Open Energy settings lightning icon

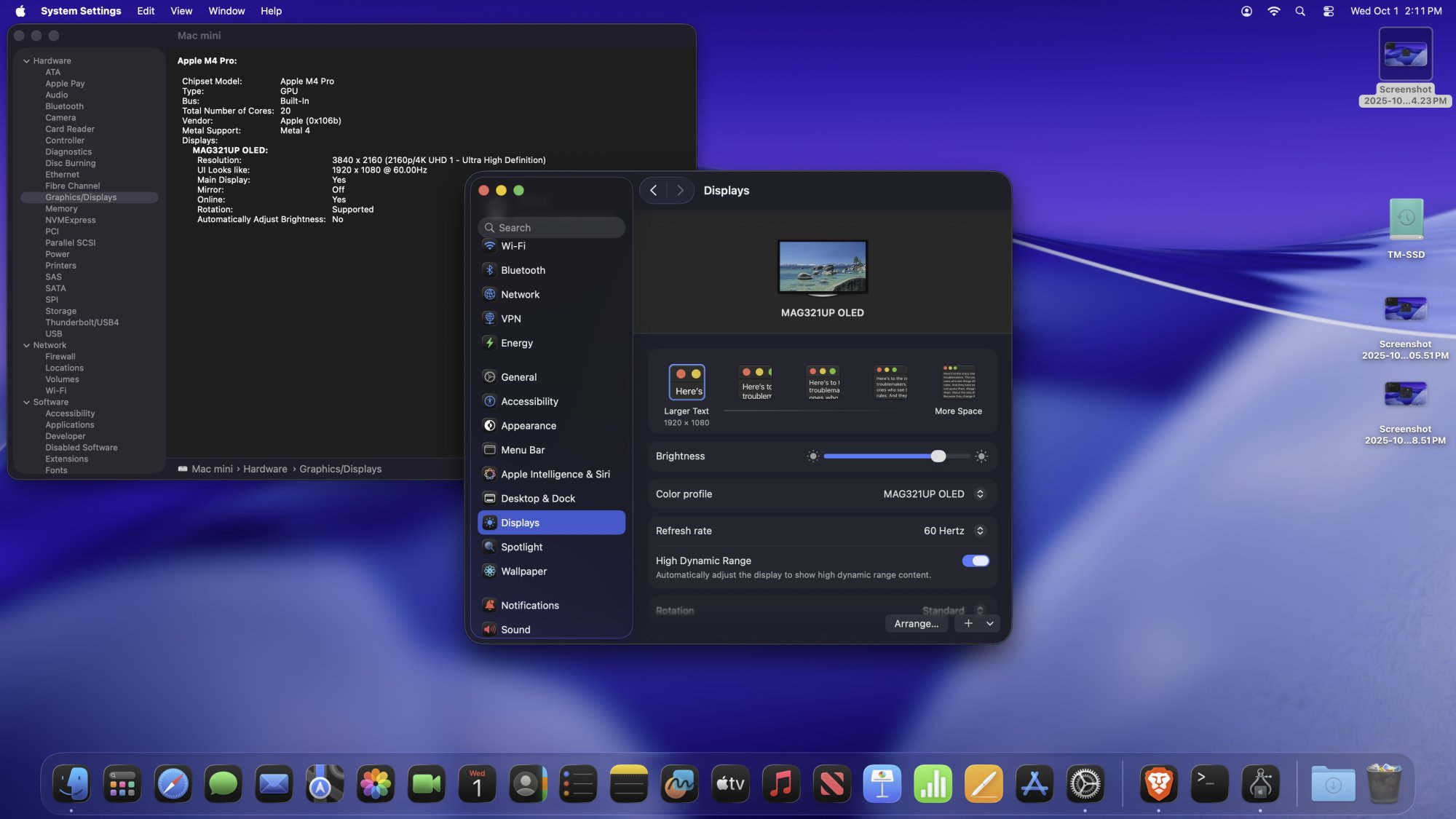click(x=490, y=343)
